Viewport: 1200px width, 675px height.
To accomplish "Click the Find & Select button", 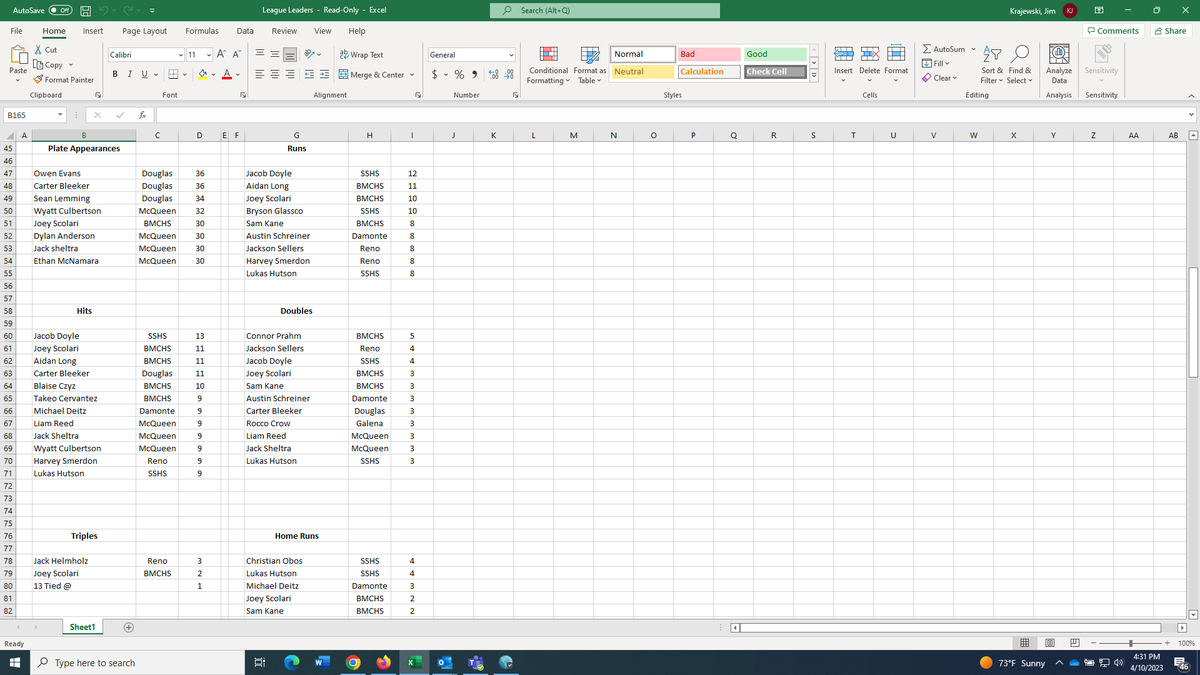I will pyautogui.click(x=1021, y=64).
